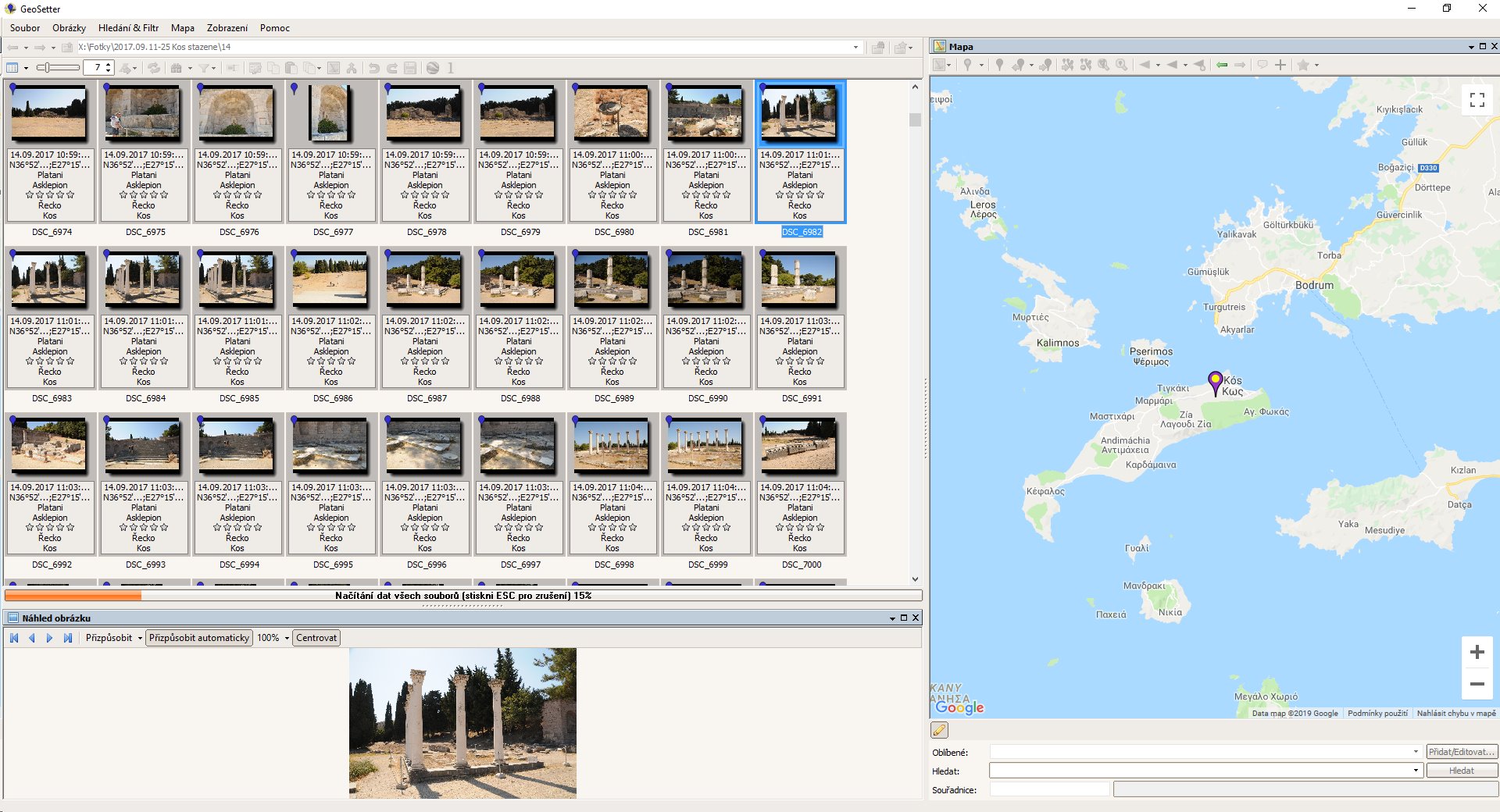The height and width of the screenshot is (812, 1500).
Task: Click the pencil edit icon below map
Action: [x=939, y=730]
